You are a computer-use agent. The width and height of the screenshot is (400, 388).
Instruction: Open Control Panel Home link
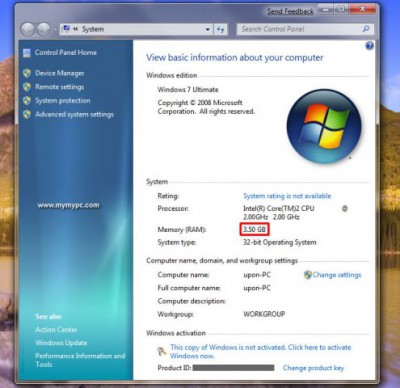[66, 53]
